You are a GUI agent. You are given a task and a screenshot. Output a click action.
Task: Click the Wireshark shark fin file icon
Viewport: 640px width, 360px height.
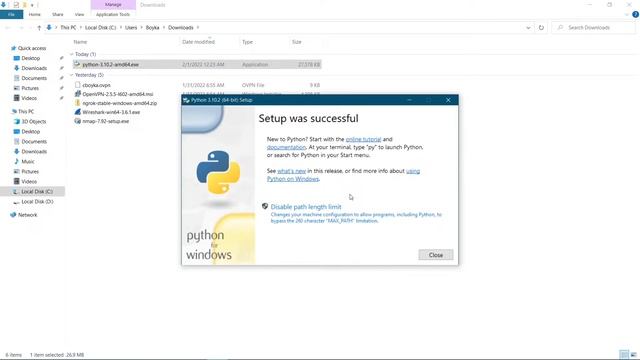pyautogui.click(x=78, y=112)
